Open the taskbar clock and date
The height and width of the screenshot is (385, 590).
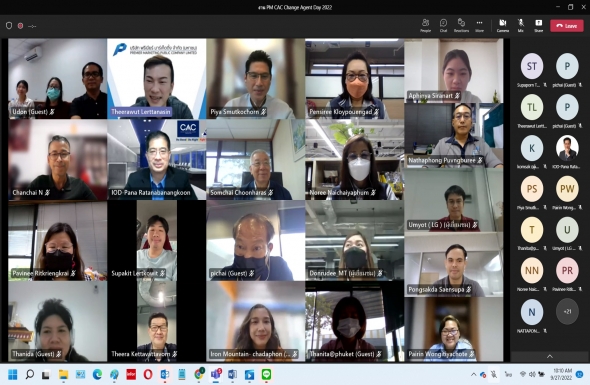563,374
